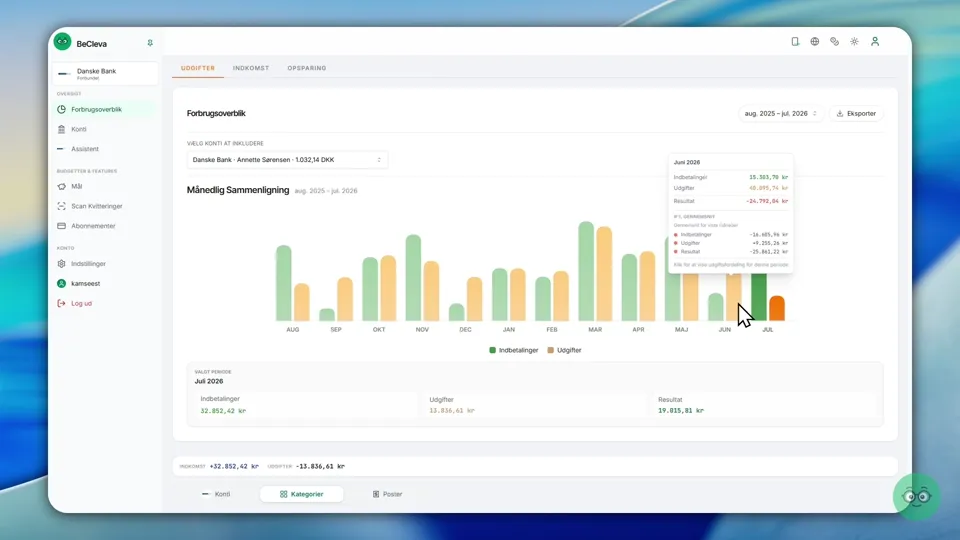Switch to the Indkomst tab

tap(251, 68)
